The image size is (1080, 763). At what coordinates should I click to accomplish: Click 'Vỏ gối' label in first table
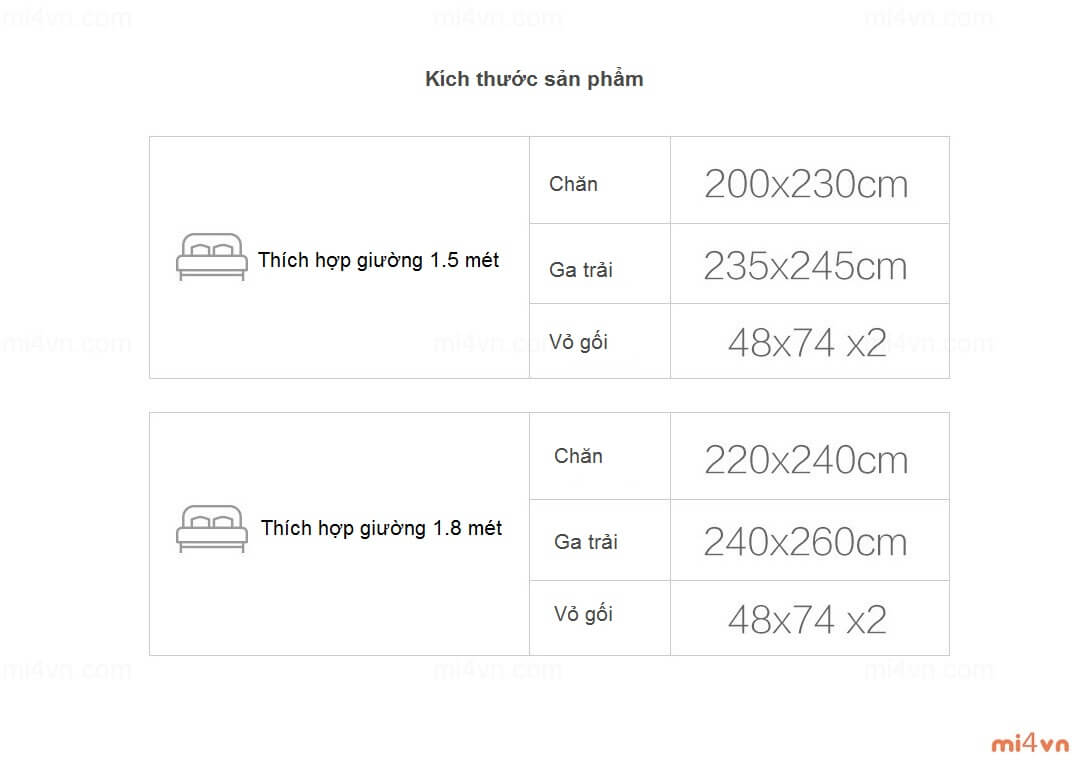(x=578, y=342)
